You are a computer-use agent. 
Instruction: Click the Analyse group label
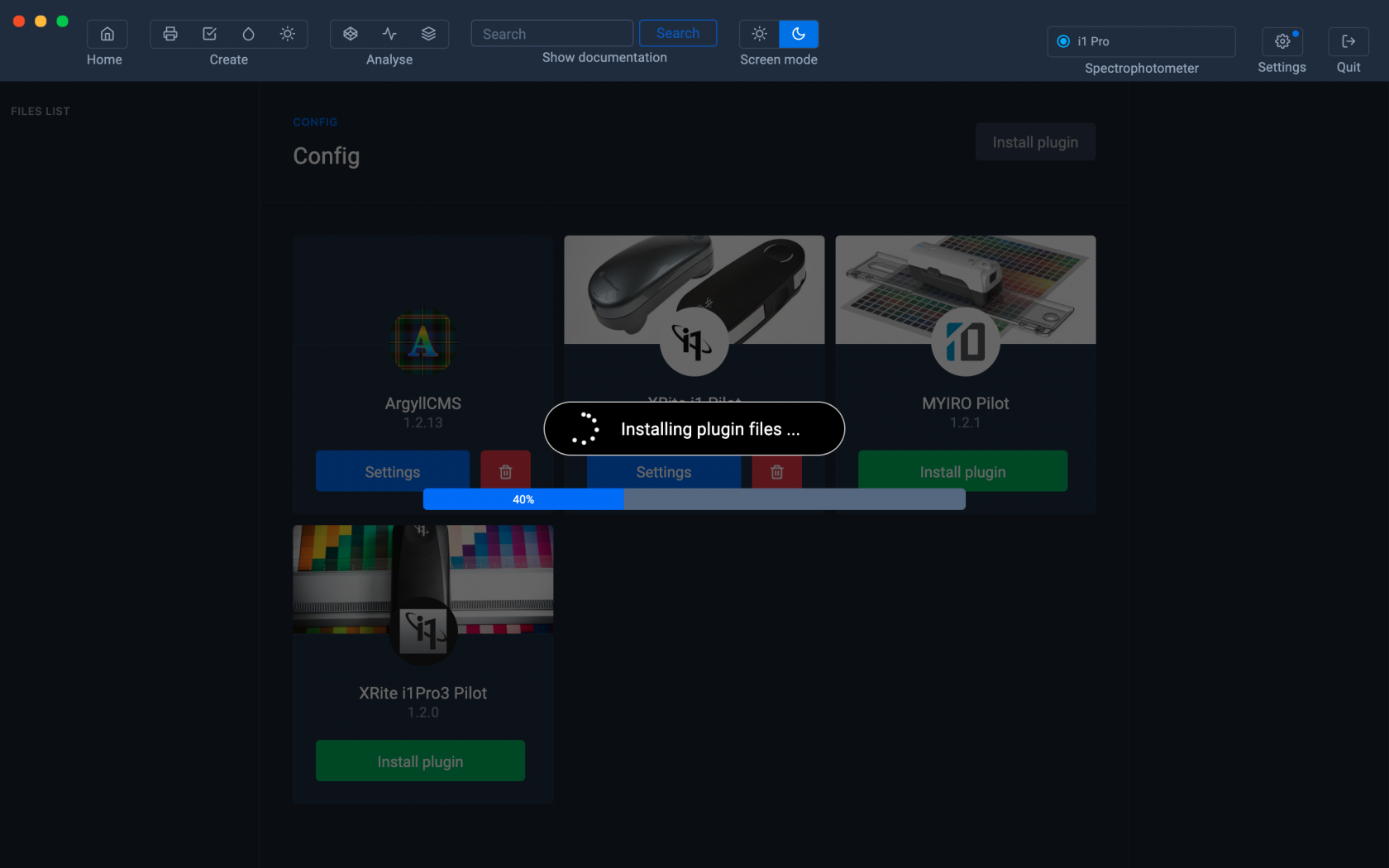click(389, 60)
